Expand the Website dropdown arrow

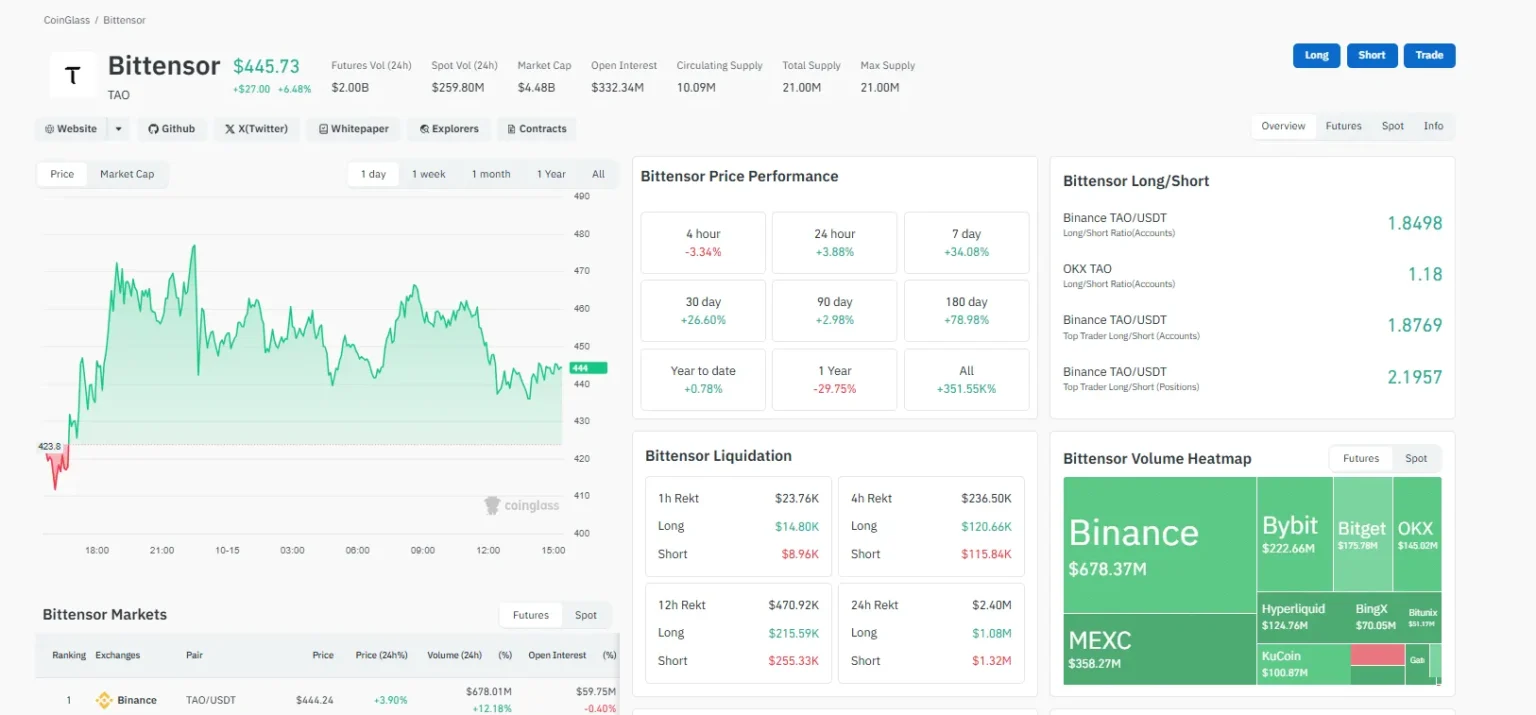[117, 128]
